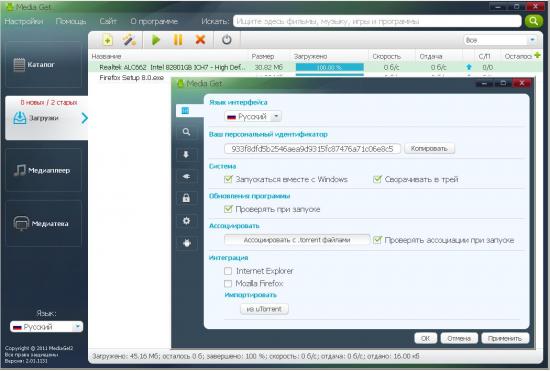Click the Копировать button
The image size is (550, 371).
(x=429, y=148)
